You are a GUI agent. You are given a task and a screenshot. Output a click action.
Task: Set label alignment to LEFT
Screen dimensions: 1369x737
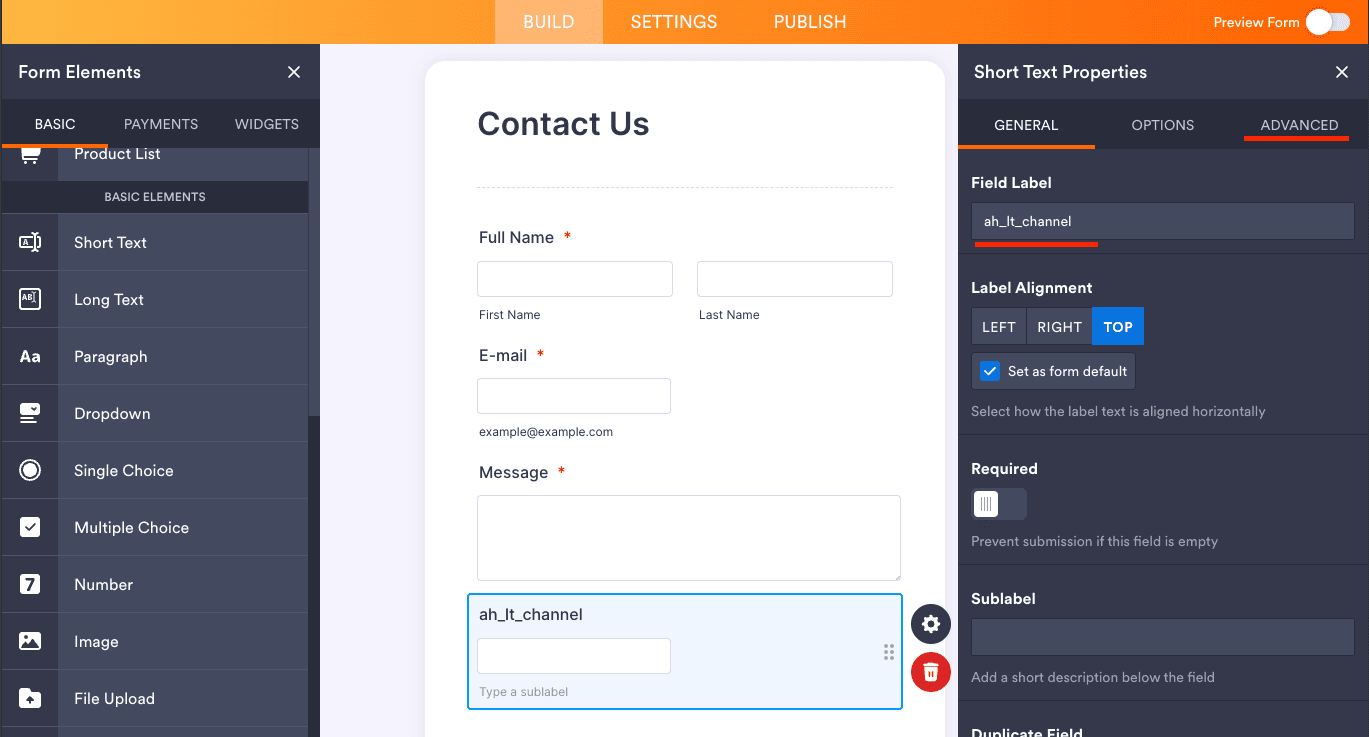pos(998,327)
